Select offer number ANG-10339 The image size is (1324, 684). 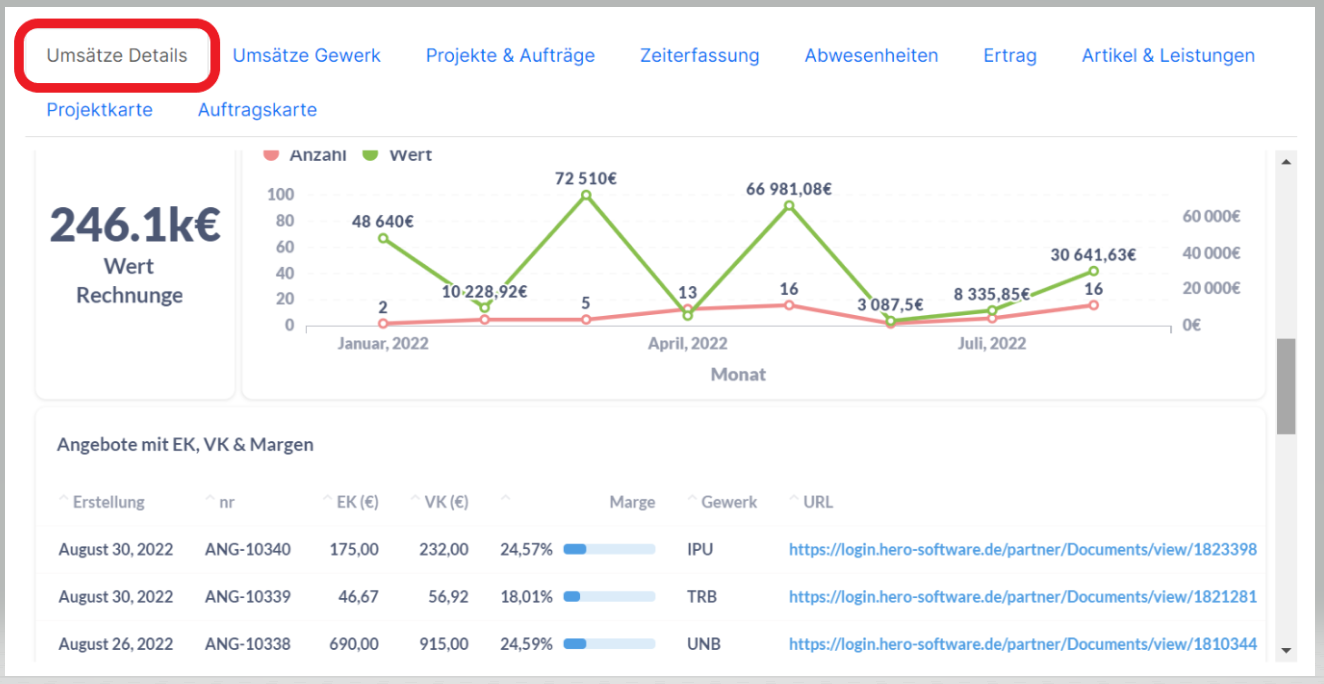[248, 597]
